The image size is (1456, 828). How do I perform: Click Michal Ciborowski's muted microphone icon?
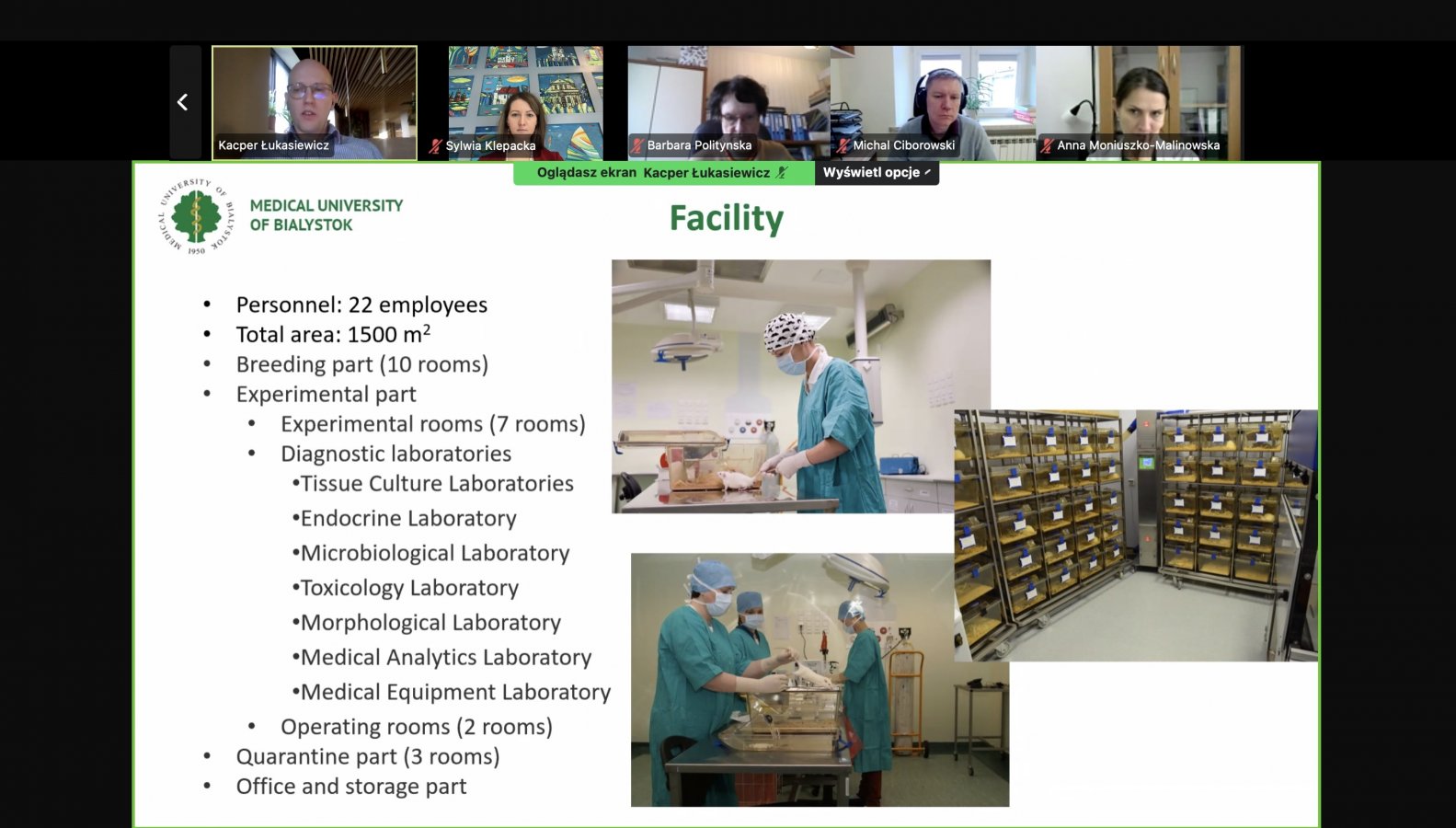point(843,145)
